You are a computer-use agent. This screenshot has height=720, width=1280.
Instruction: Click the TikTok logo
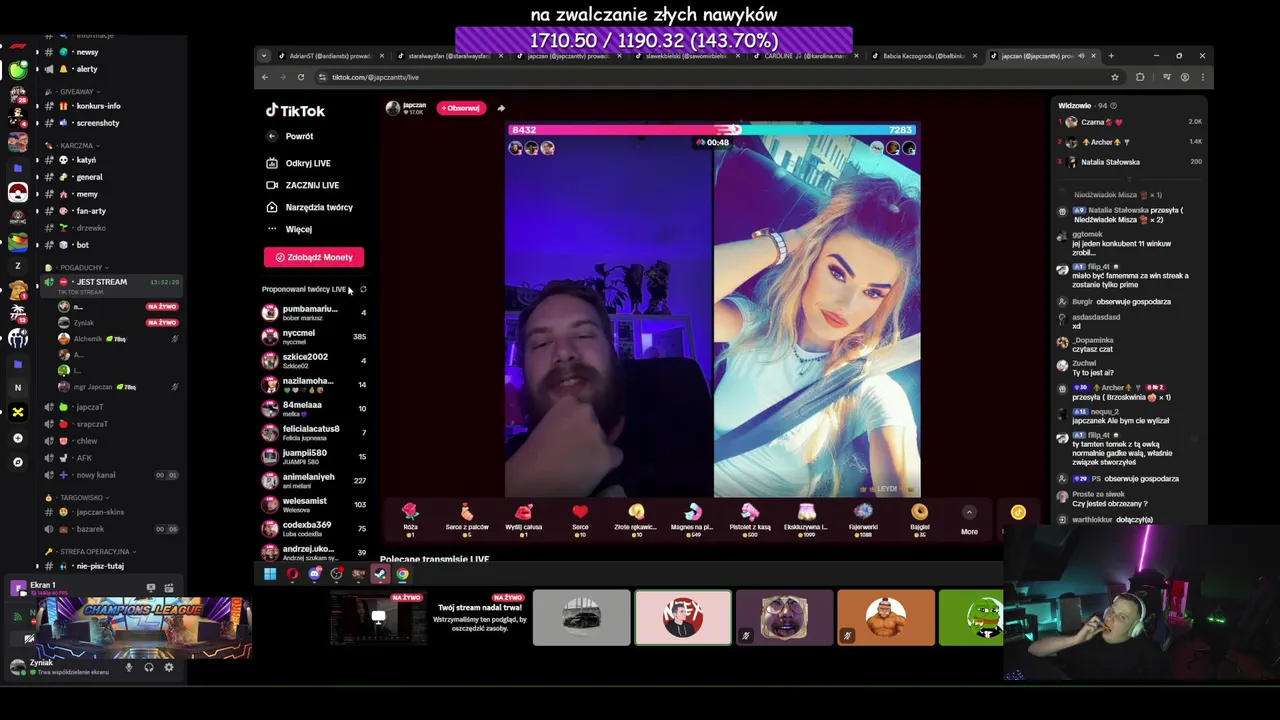tap(295, 111)
